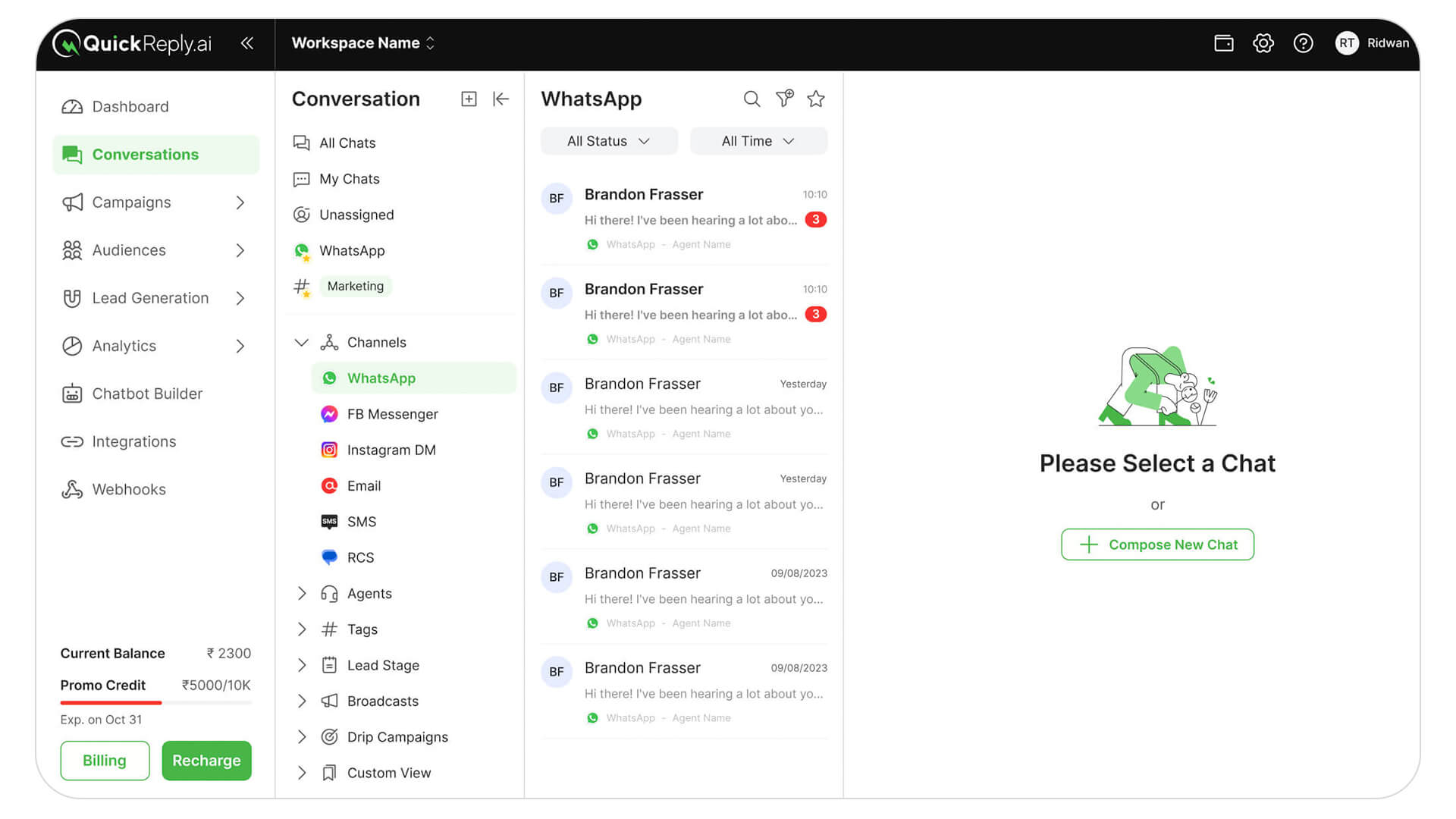Click the Recharge button

pyautogui.click(x=206, y=760)
